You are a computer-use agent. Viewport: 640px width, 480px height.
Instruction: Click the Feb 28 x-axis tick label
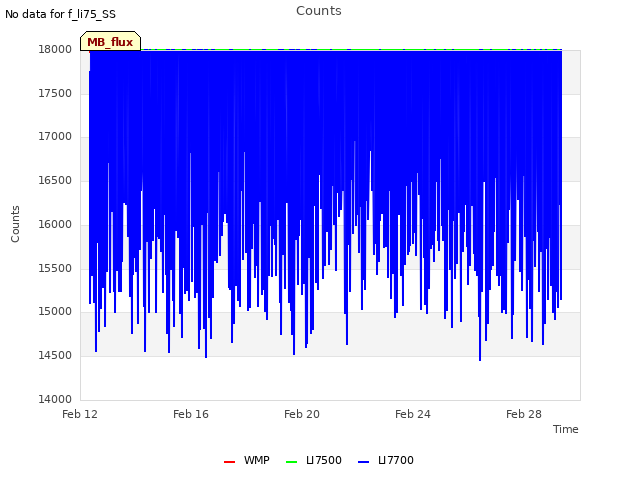point(524,414)
